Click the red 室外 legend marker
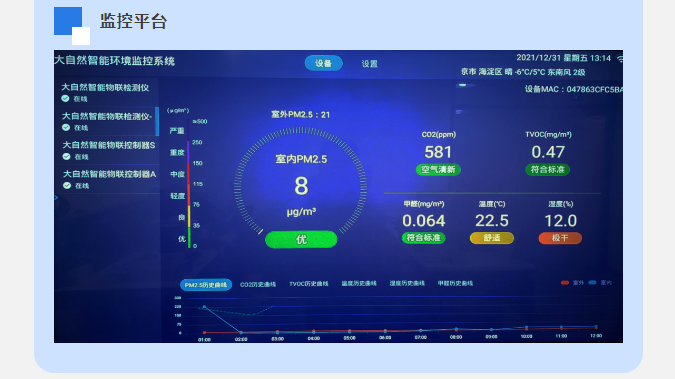Screen dimensions: 675x379 565,283
